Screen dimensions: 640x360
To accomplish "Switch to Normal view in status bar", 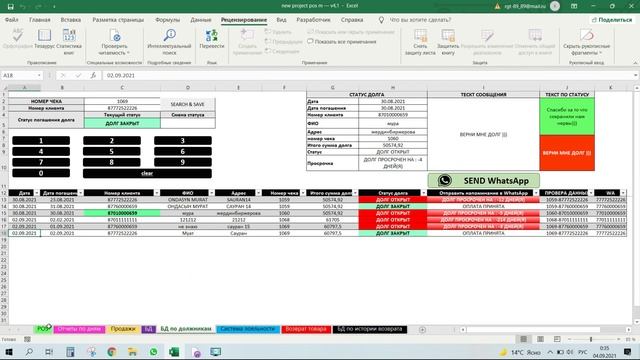I will (x=524, y=339).
